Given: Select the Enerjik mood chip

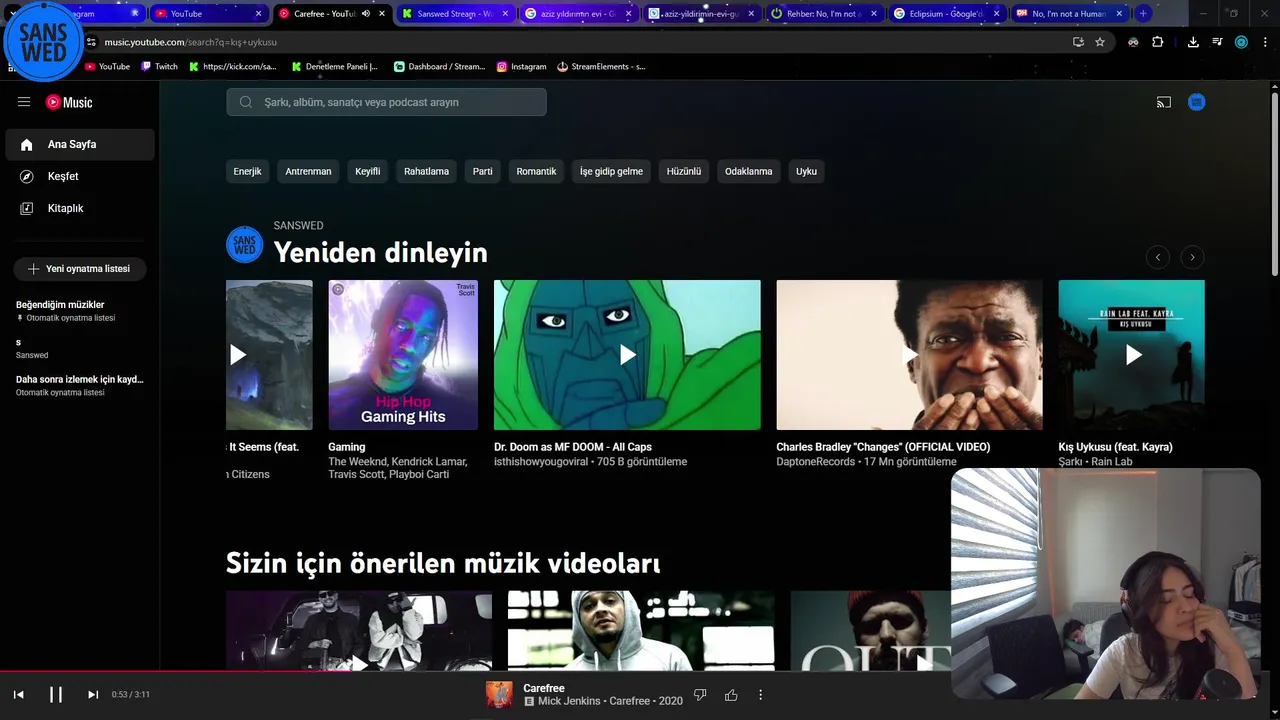Looking at the screenshot, I should [247, 171].
